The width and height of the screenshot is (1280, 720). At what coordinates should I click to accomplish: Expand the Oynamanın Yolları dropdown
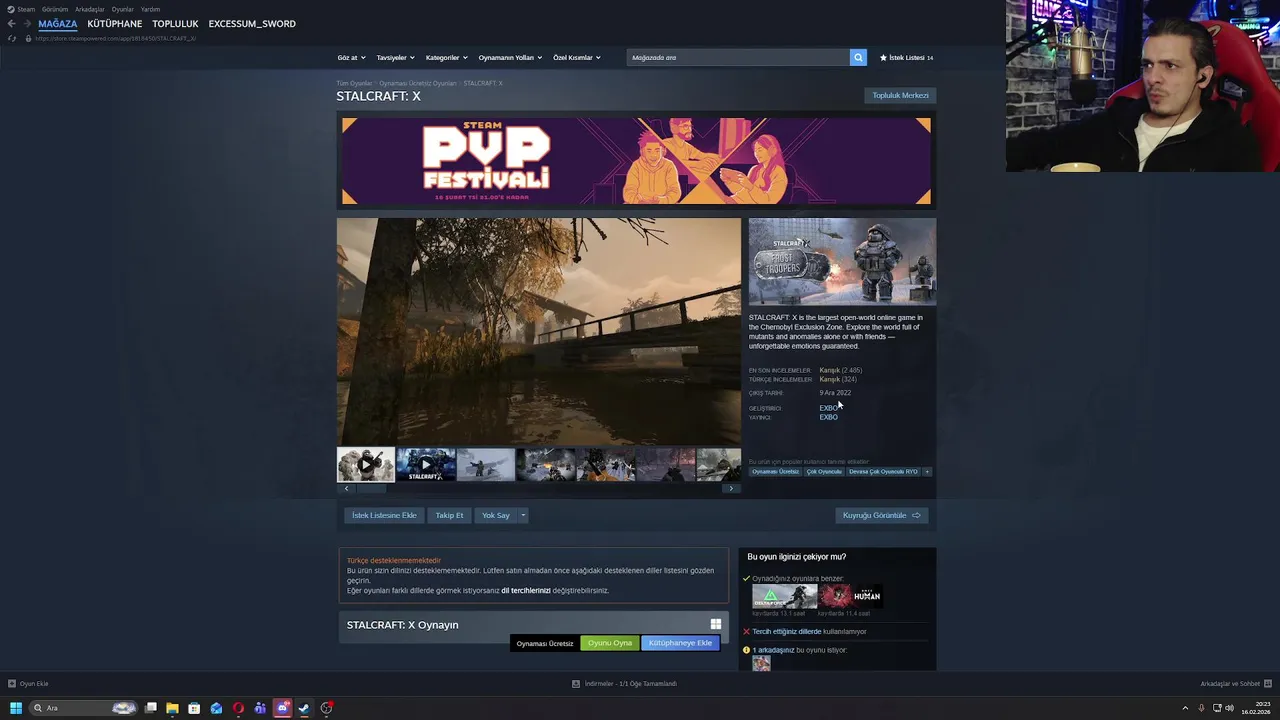[510, 58]
